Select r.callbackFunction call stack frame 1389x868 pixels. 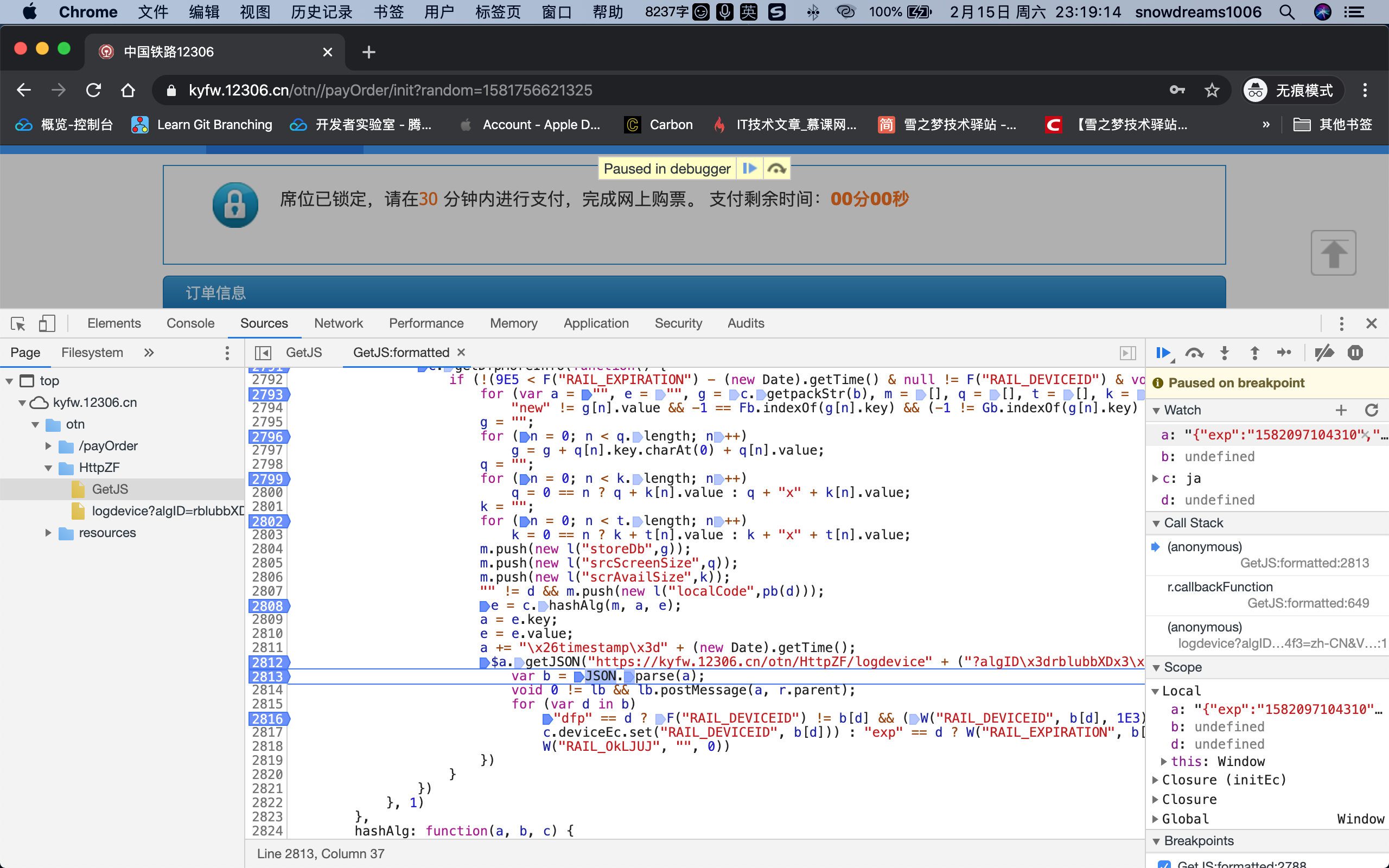[x=1220, y=586]
